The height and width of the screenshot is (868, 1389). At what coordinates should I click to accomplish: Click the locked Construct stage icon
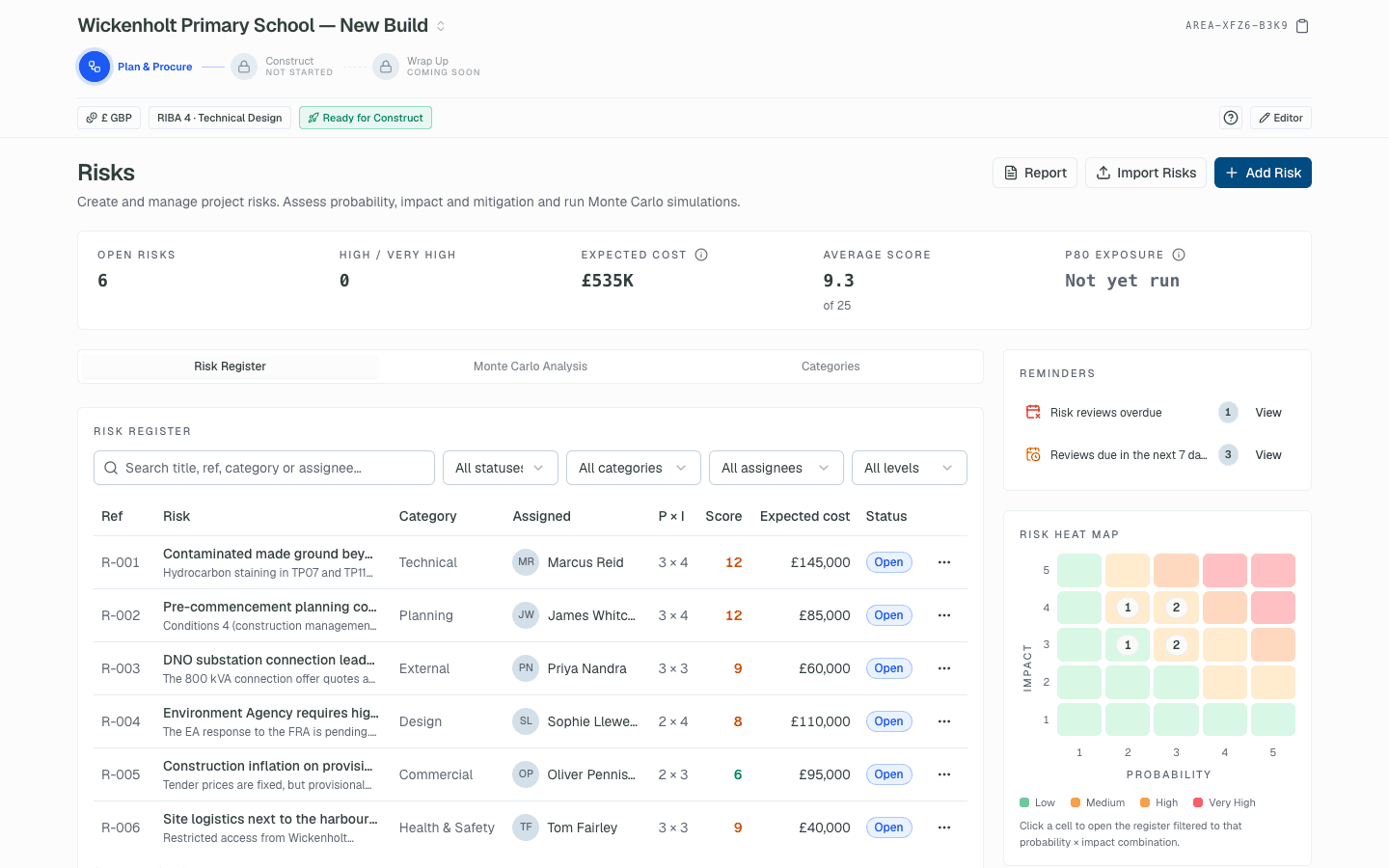244,67
